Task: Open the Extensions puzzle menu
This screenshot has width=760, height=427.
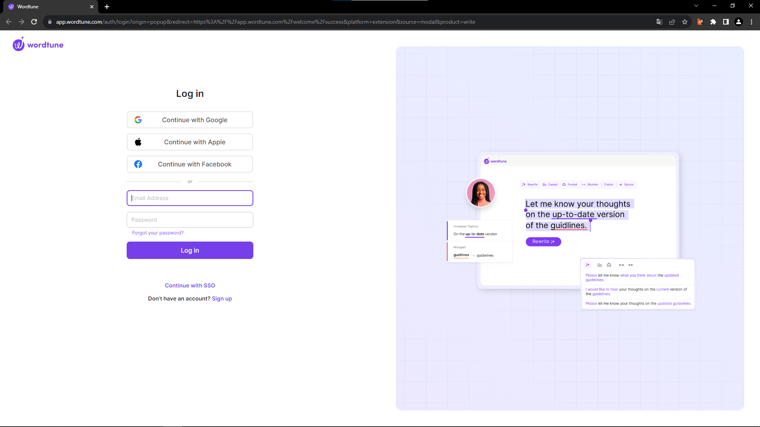Action: [x=713, y=22]
